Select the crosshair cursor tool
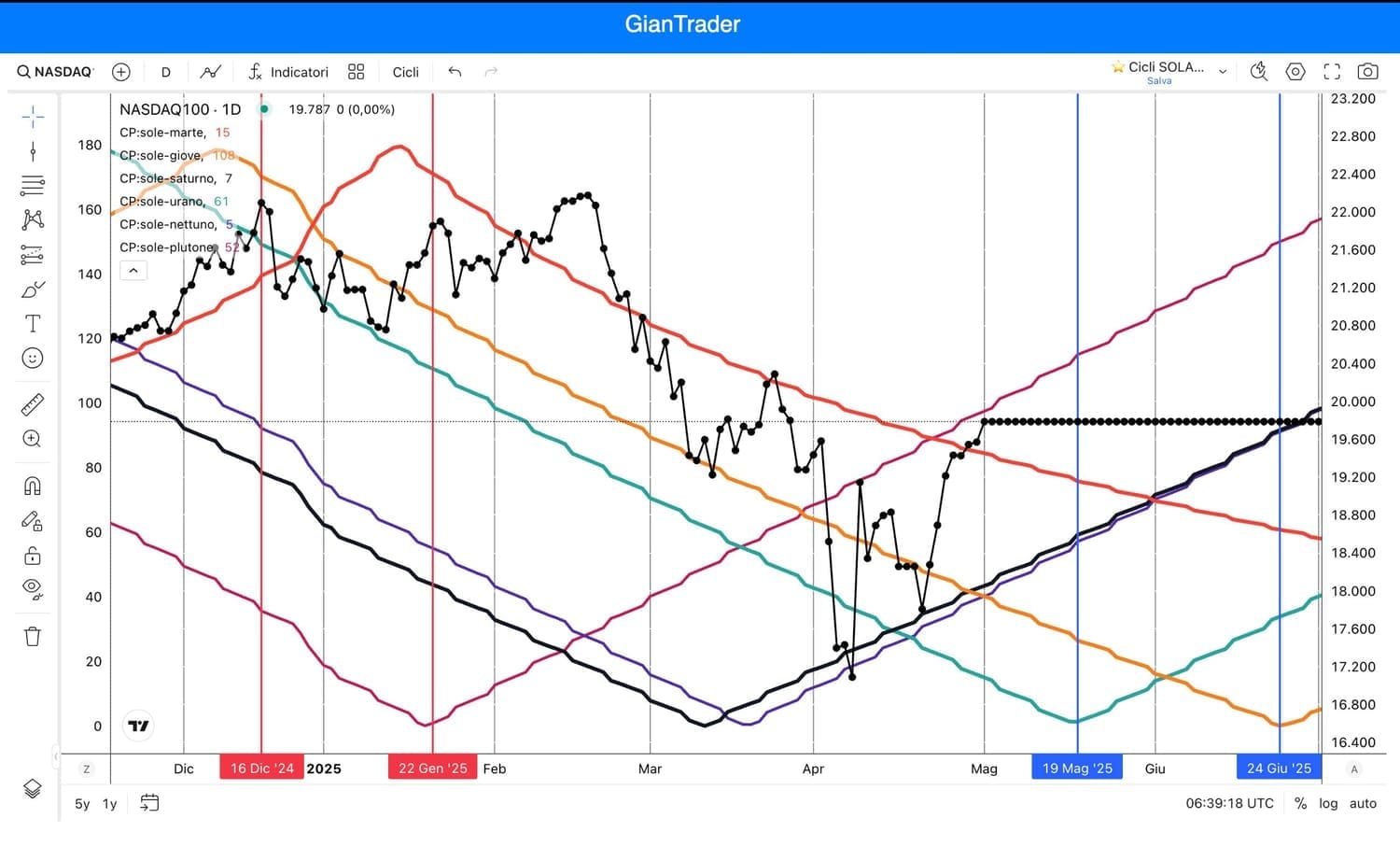 pyautogui.click(x=33, y=117)
